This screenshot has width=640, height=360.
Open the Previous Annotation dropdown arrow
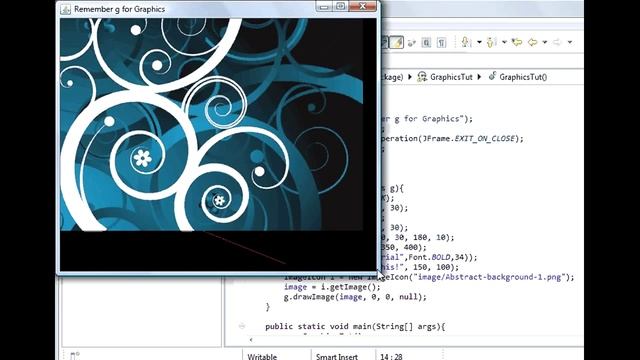(504, 42)
